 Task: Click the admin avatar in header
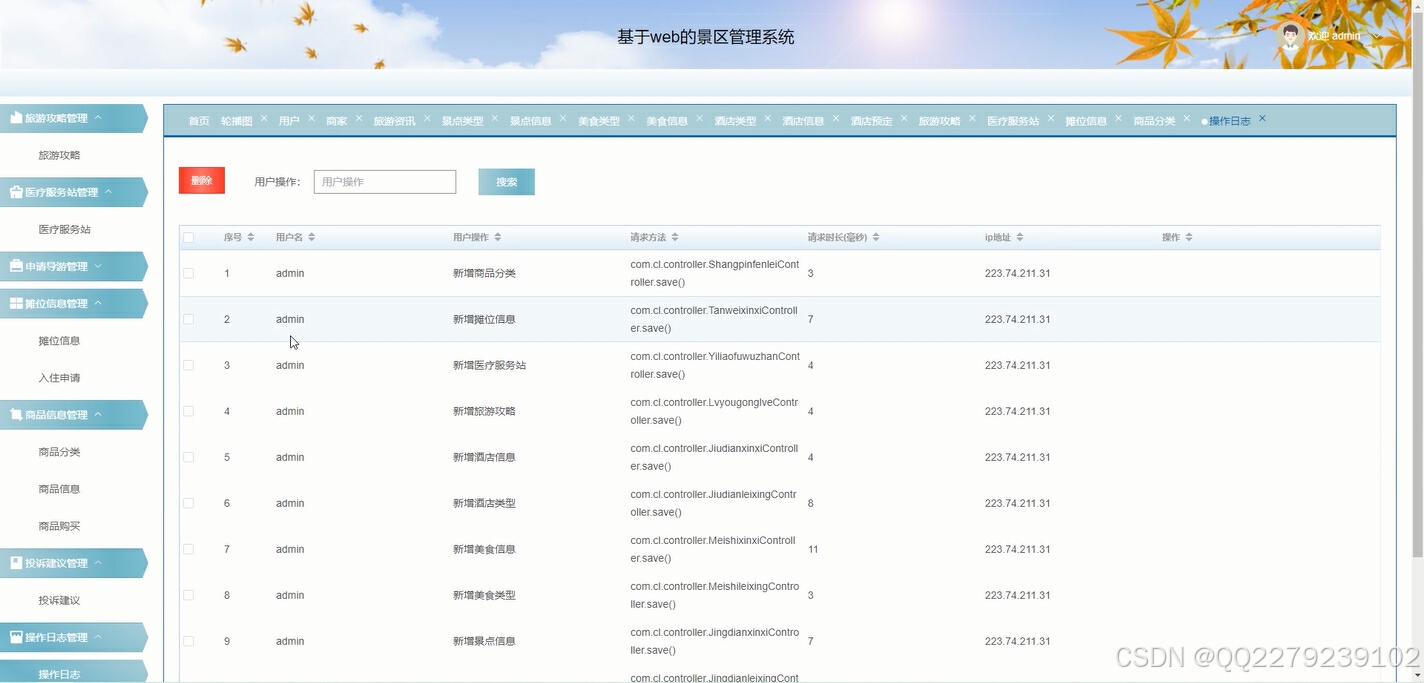pyautogui.click(x=1291, y=35)
